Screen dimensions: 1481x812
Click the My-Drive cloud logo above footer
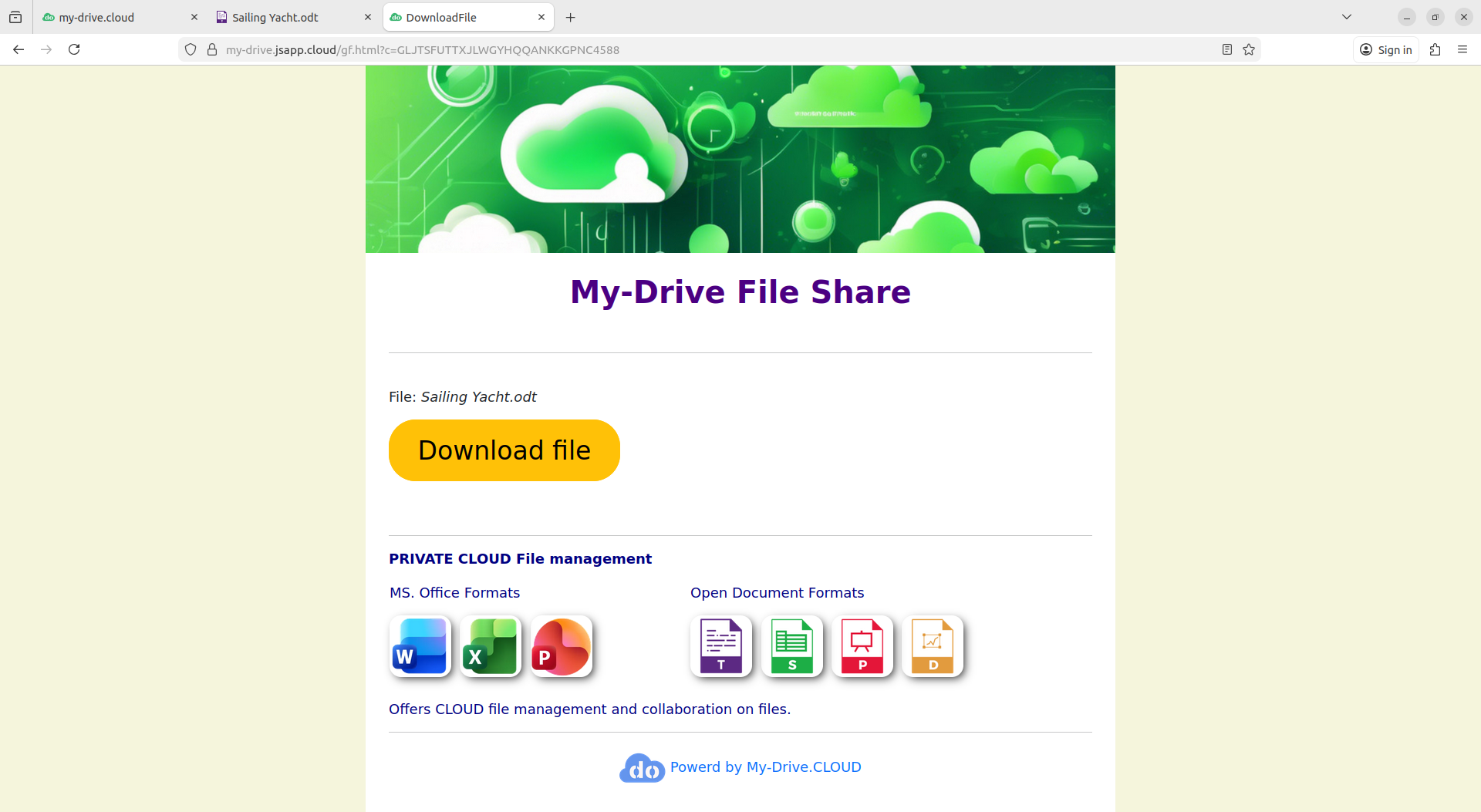point(642,767)
